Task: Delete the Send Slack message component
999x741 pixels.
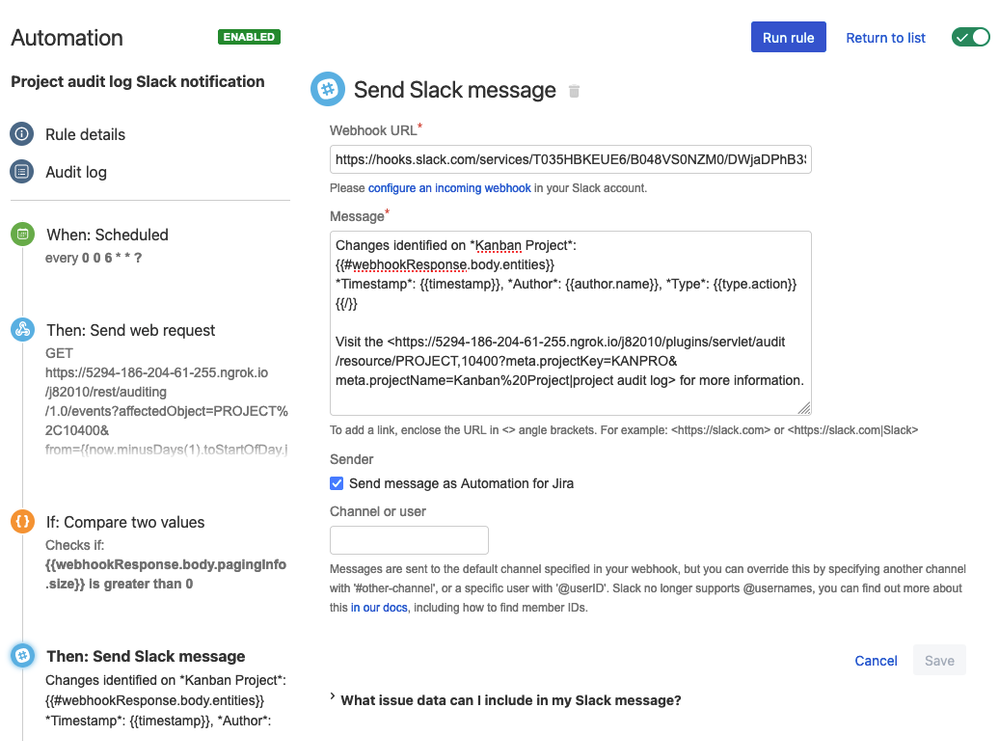Action: (x=574, y=90)
